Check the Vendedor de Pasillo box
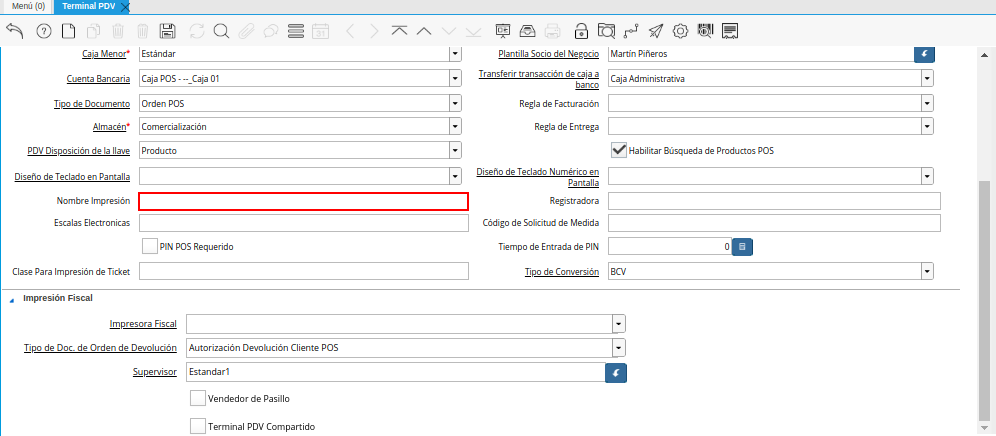 point(198,399)
